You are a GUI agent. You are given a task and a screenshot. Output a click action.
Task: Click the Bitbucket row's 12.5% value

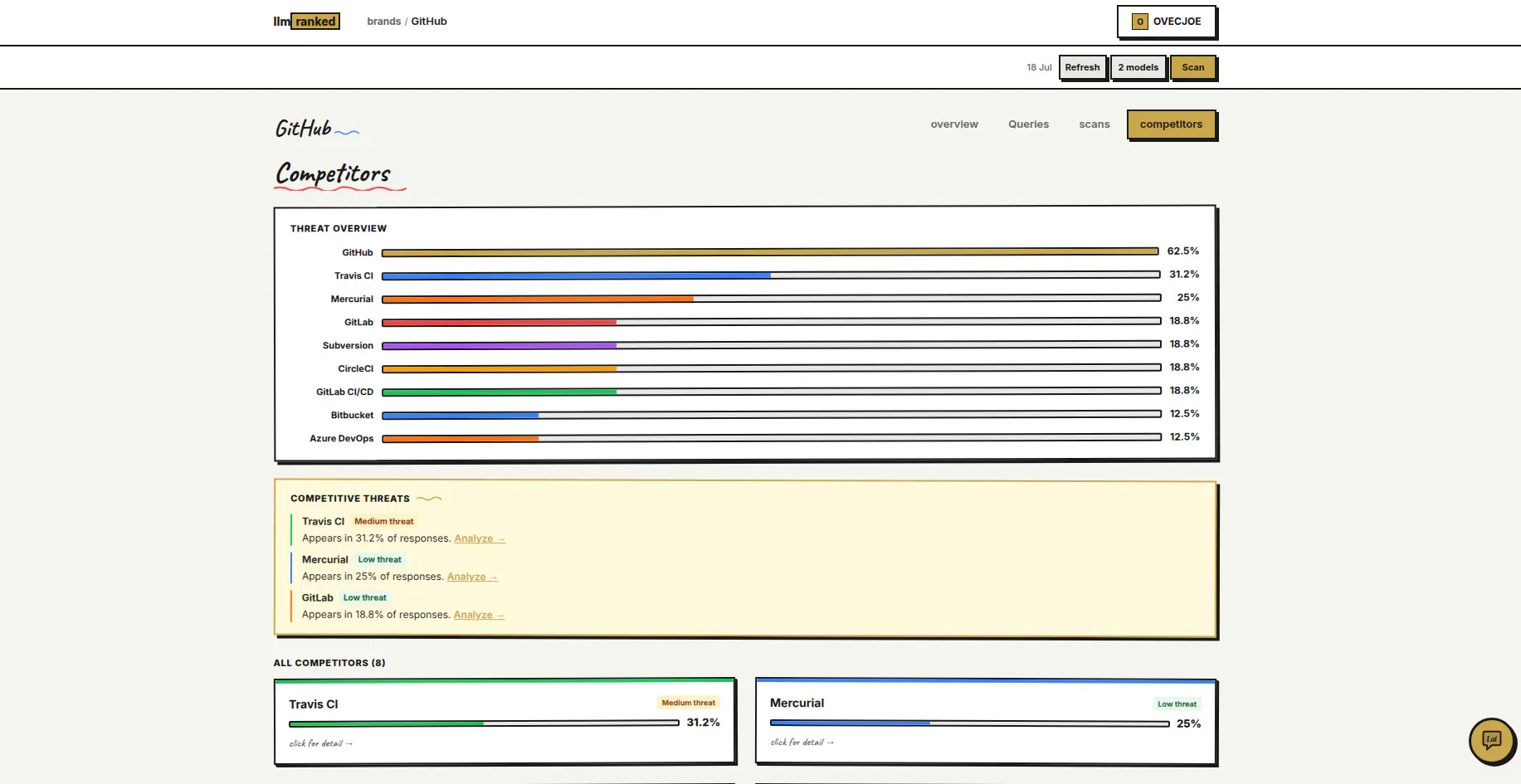click(1185, 414)
